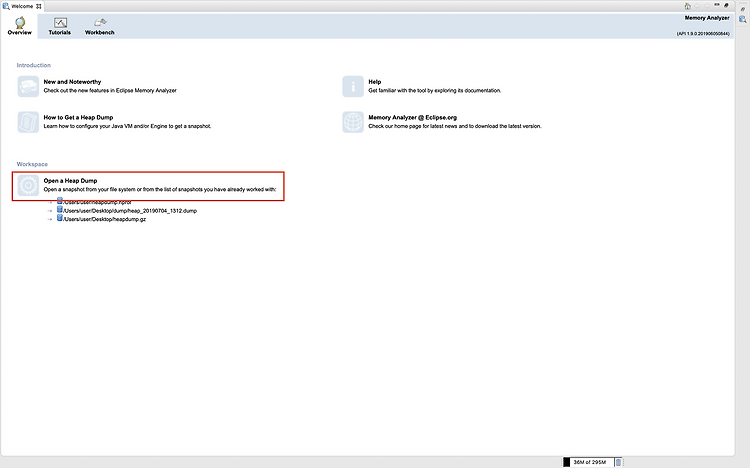Click database icon beside heap_20190704_1312.dump

60,210
